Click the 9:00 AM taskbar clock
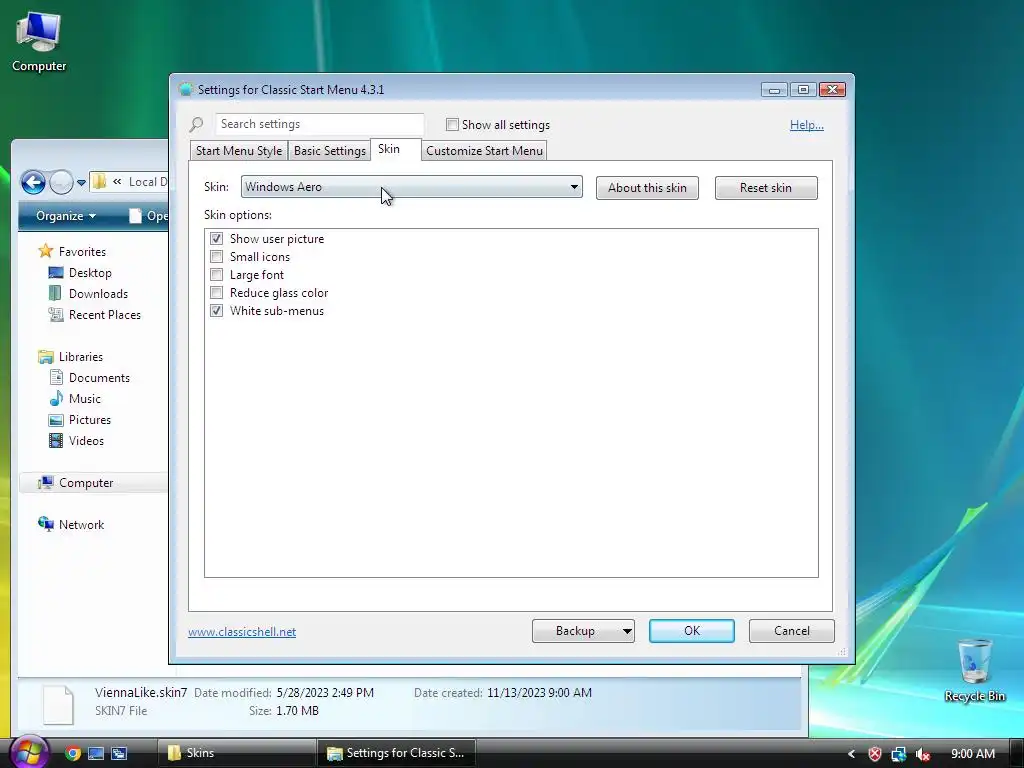 973,754
